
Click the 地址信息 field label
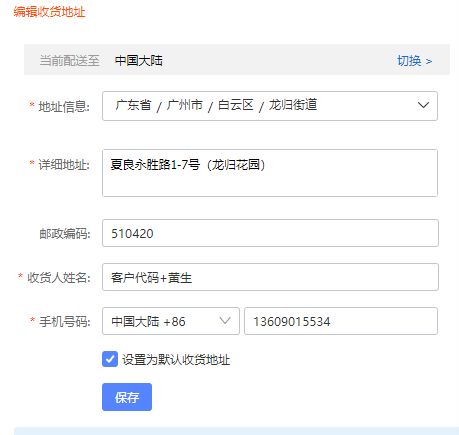64,107
